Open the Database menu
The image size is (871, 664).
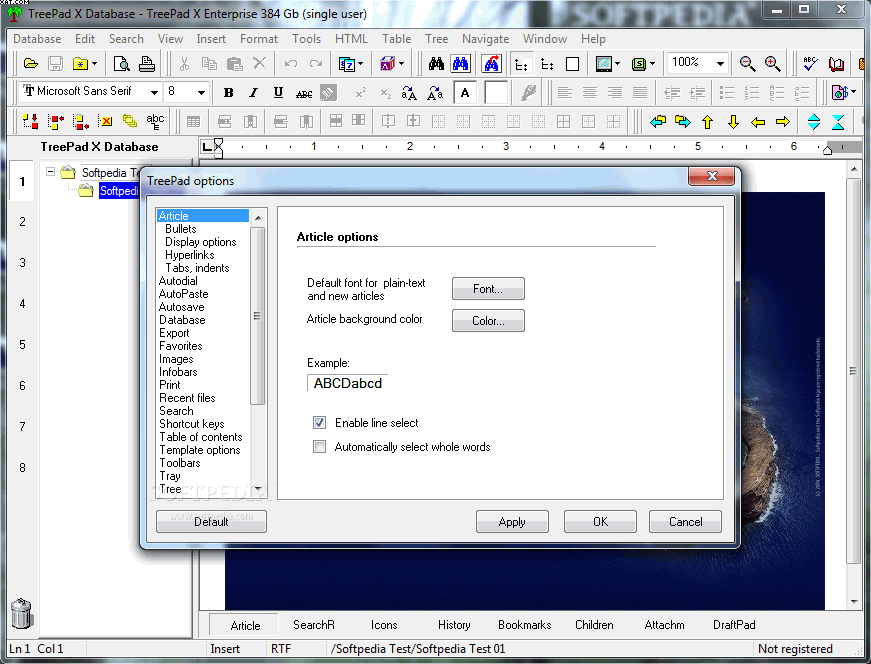(37, 39)
